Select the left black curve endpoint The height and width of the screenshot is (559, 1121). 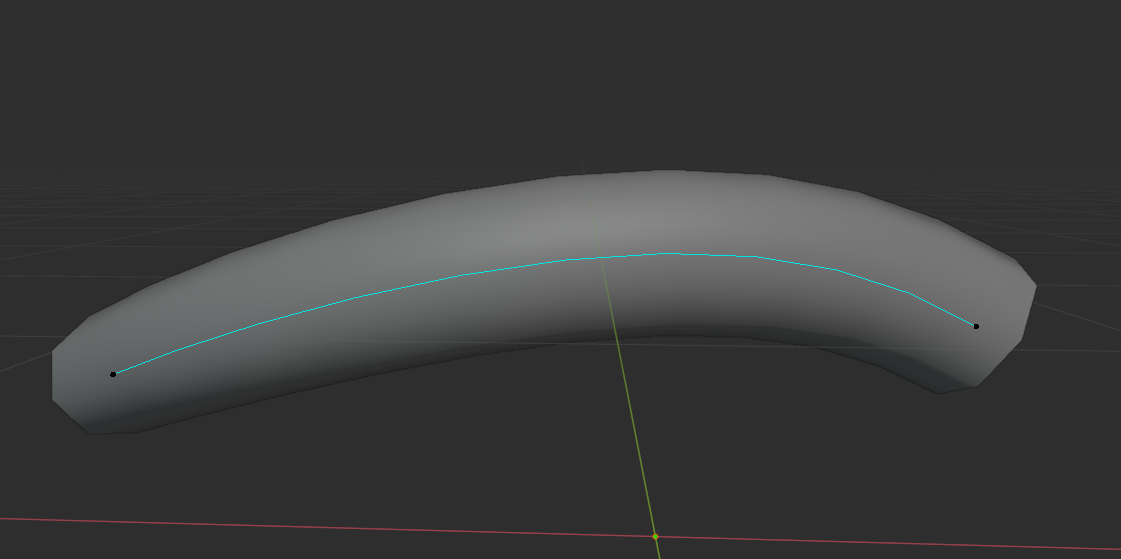click(113, 374)
